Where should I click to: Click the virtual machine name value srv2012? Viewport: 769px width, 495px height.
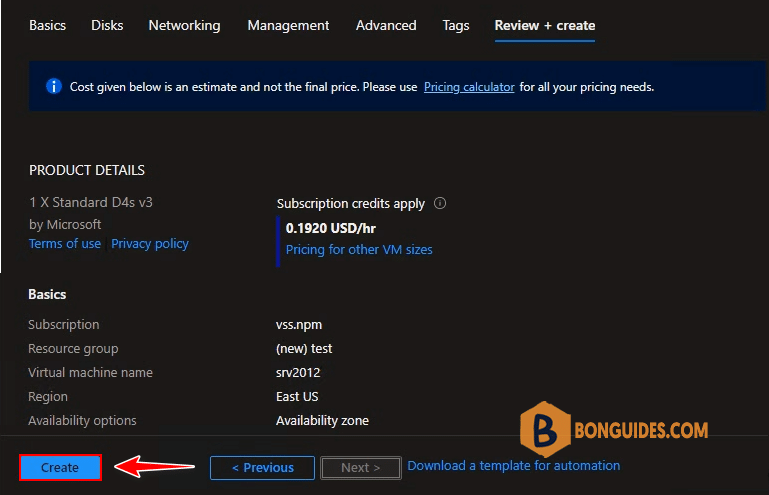click(299, 373)
